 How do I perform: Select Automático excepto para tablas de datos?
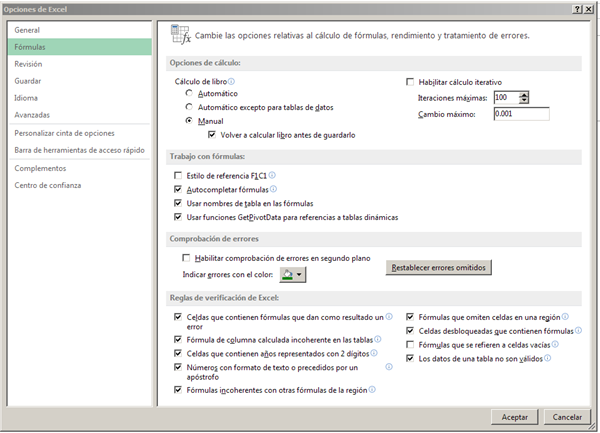(189, 107)
